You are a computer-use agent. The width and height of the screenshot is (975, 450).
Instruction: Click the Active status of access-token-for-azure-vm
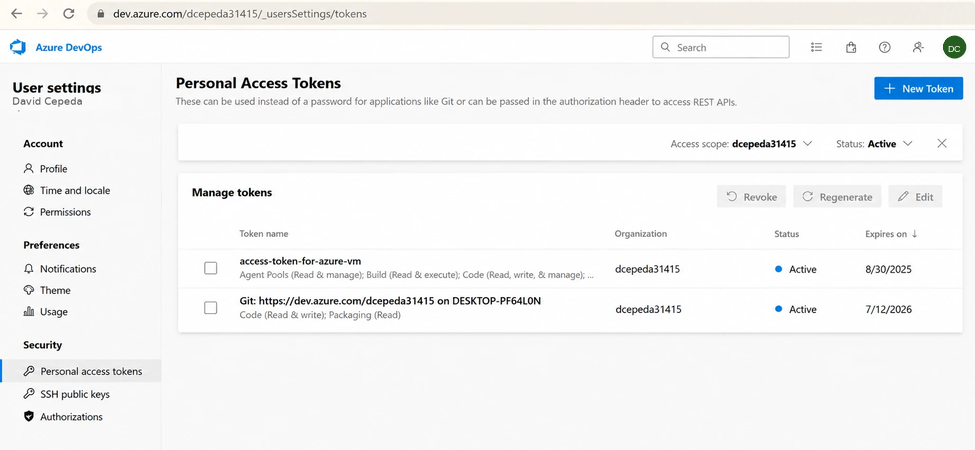[x=796, y=269]
